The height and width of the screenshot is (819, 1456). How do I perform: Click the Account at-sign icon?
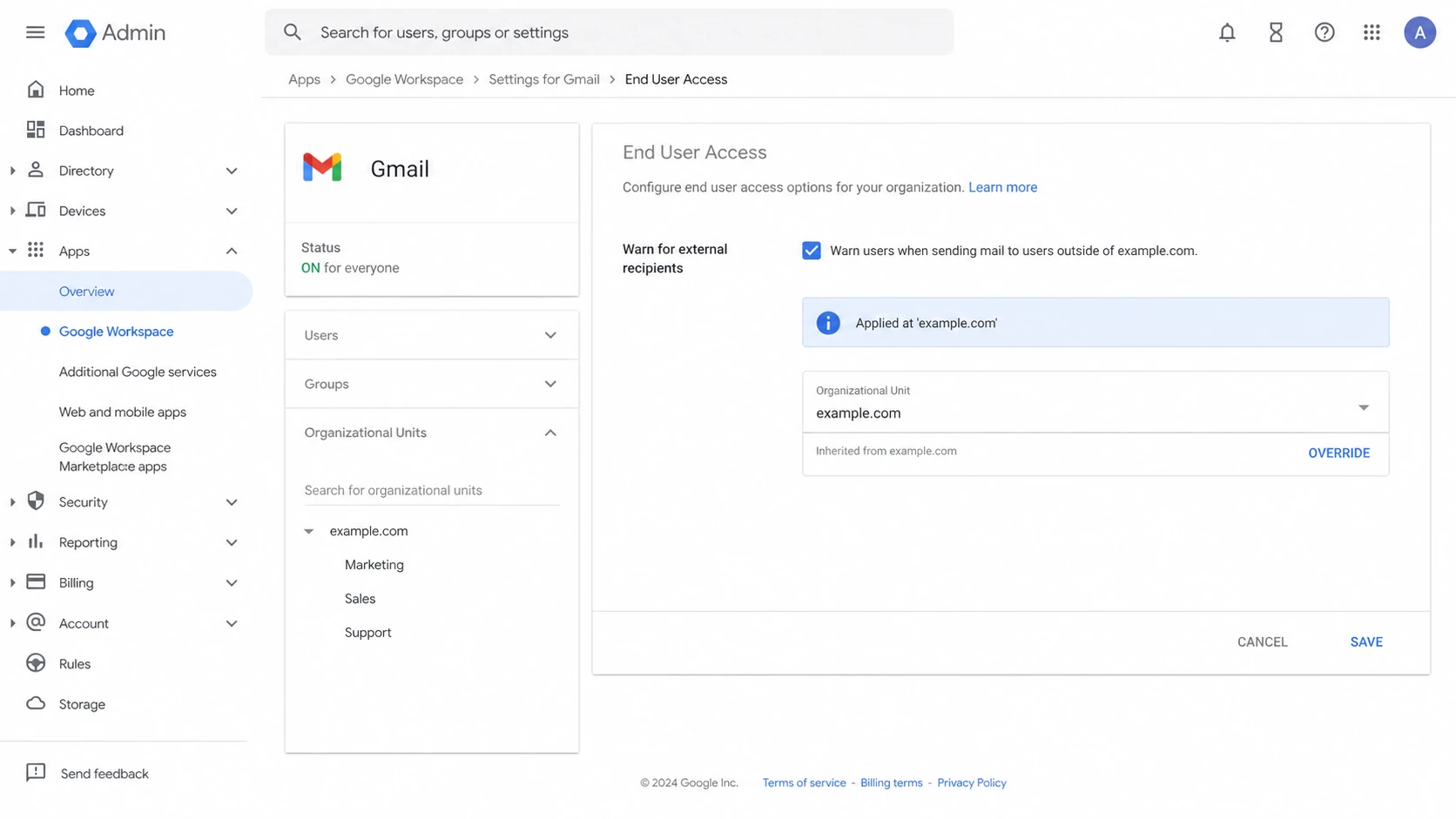point(36,622)
